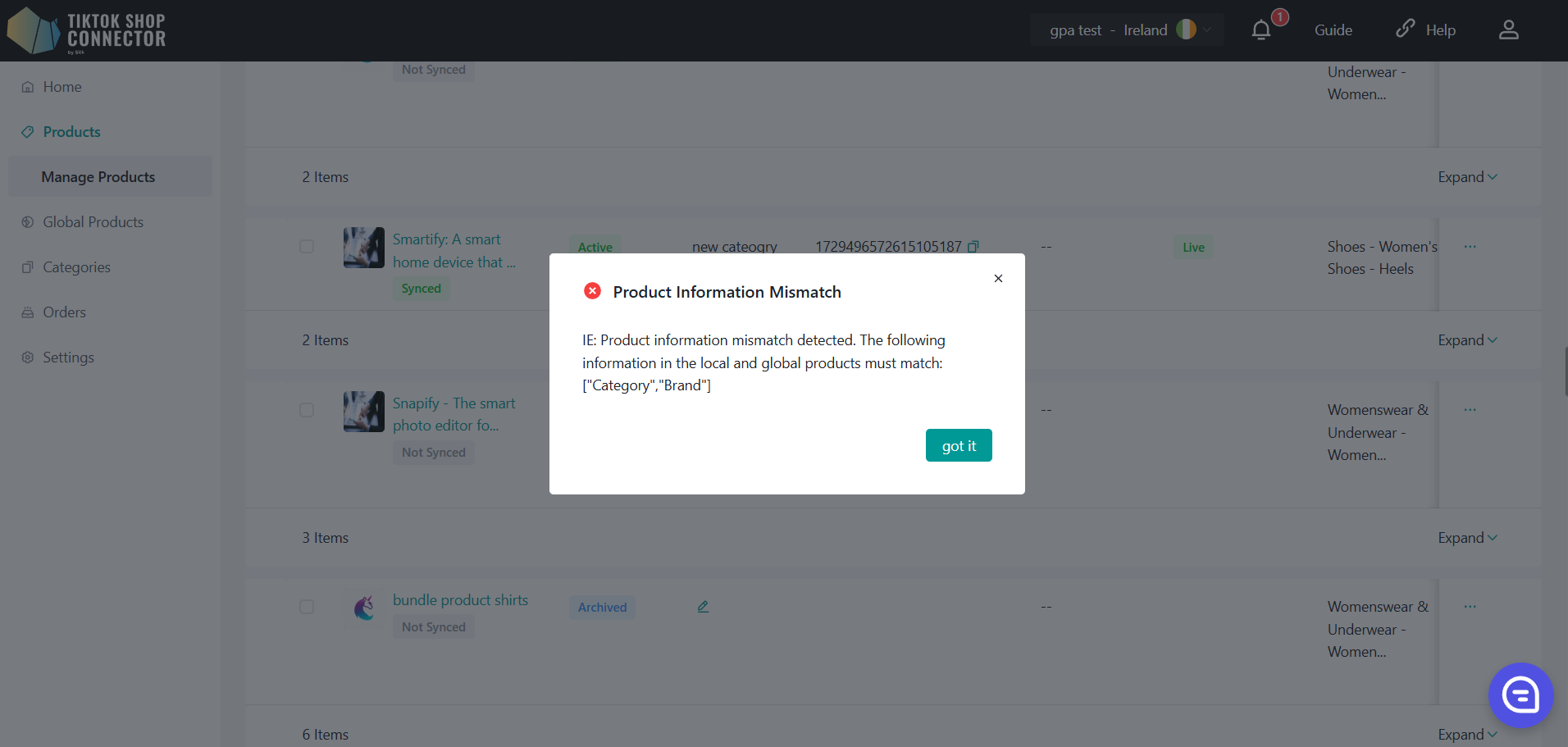
Task: Expand the 3 Items variant group
Action: click(x=1466, y=538)
